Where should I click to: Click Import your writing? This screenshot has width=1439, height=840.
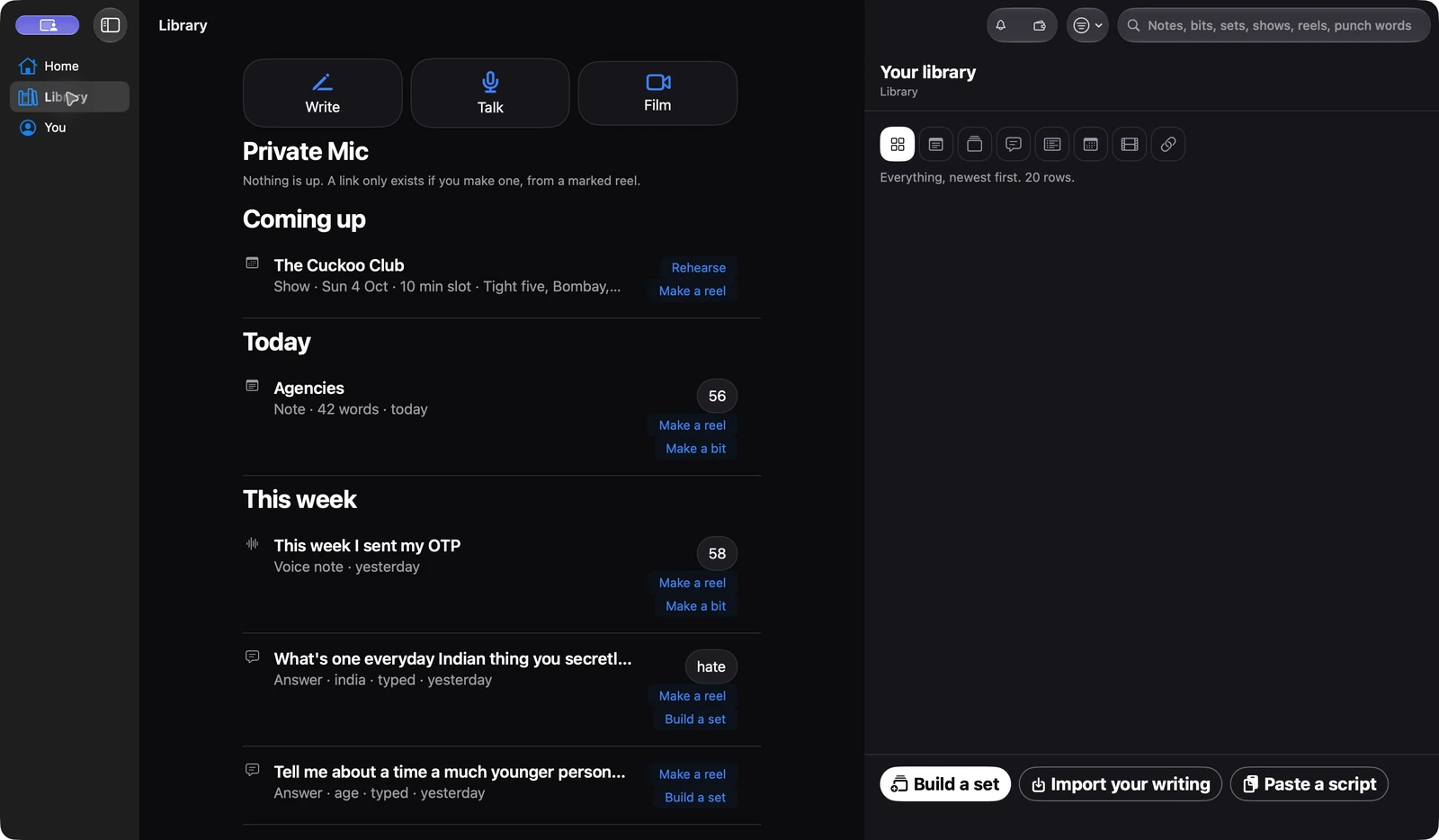click(x=1121, y=784)
